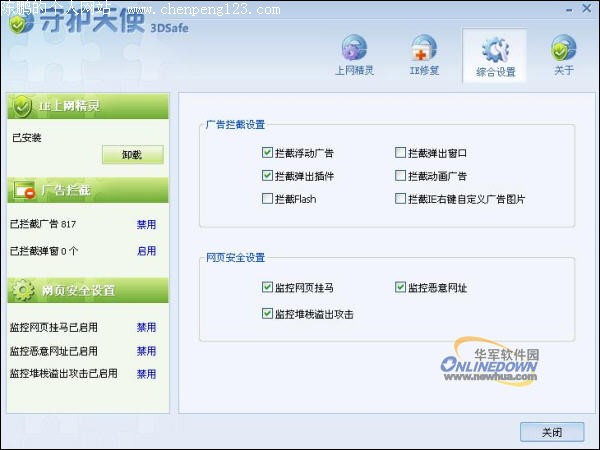
Task: Click the 广告拦截 section header icon
Action: point(22,189)
